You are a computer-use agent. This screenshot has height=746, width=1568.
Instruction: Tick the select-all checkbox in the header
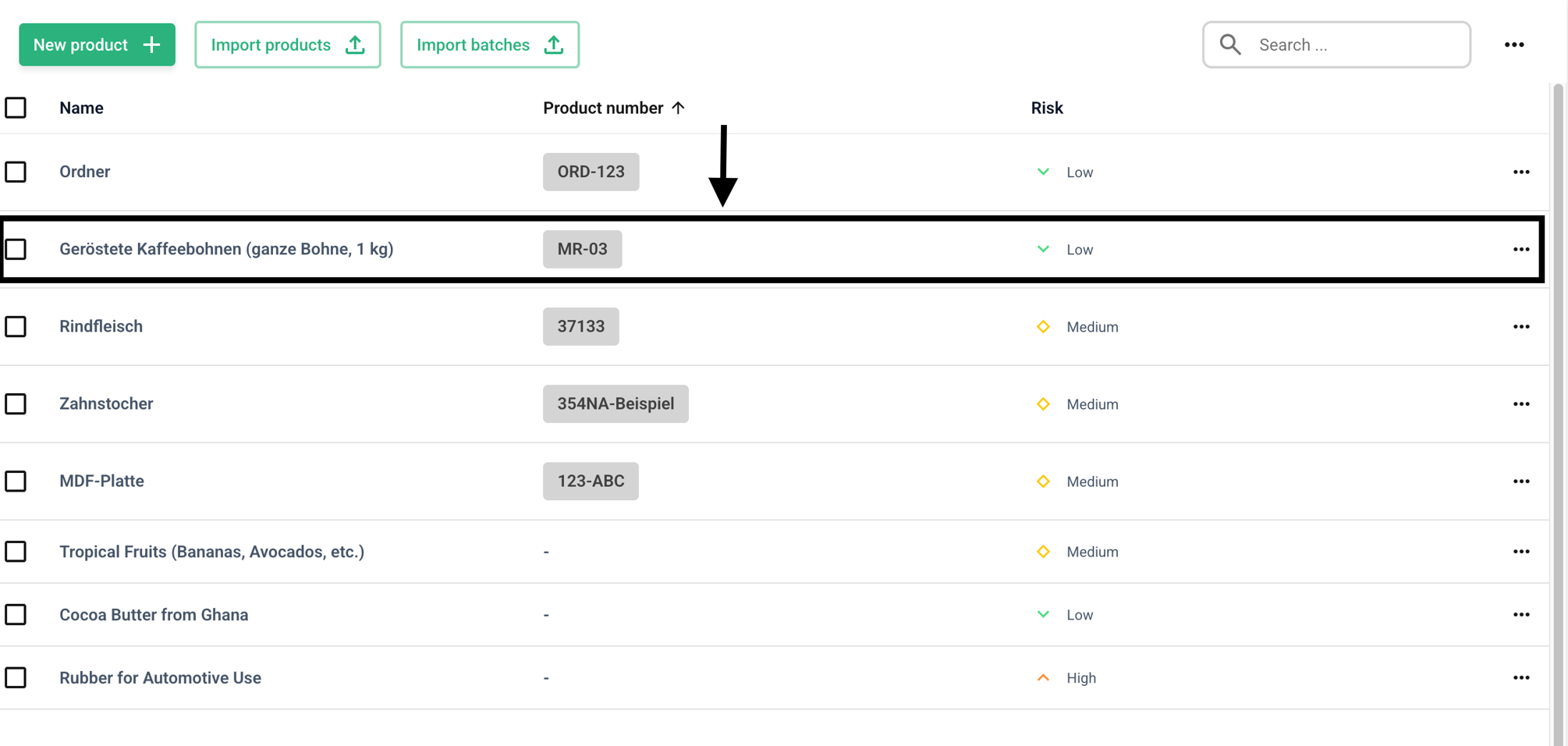[x=16, y=108]
